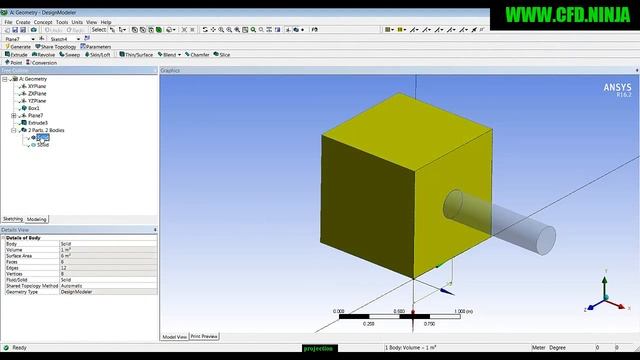Click the image capture camera icon
The image size is (640, 360).
pyautogui.click(x=33, y=30)
